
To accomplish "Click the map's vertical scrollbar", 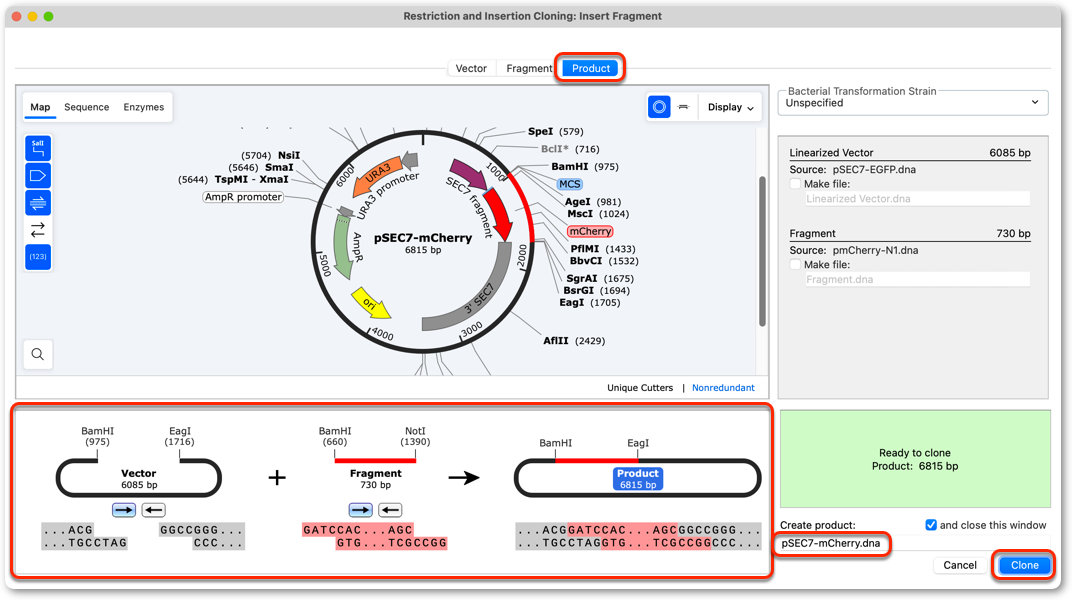I will click(x=762, y=251).
